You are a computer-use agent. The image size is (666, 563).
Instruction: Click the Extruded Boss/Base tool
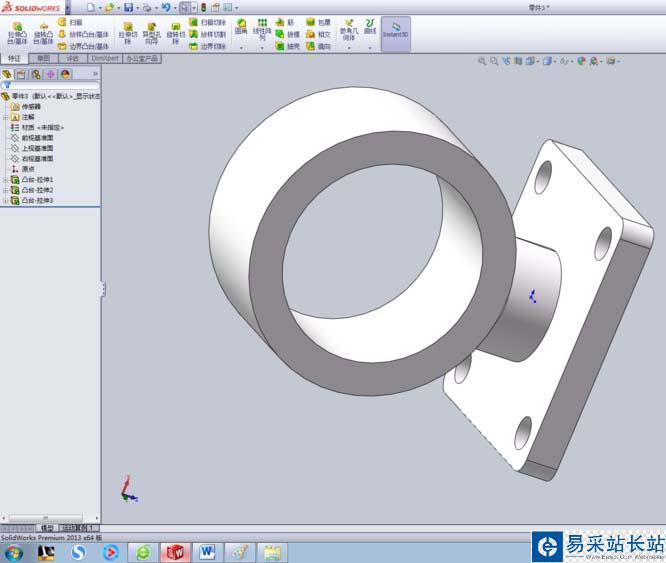(x=17, y=33)
